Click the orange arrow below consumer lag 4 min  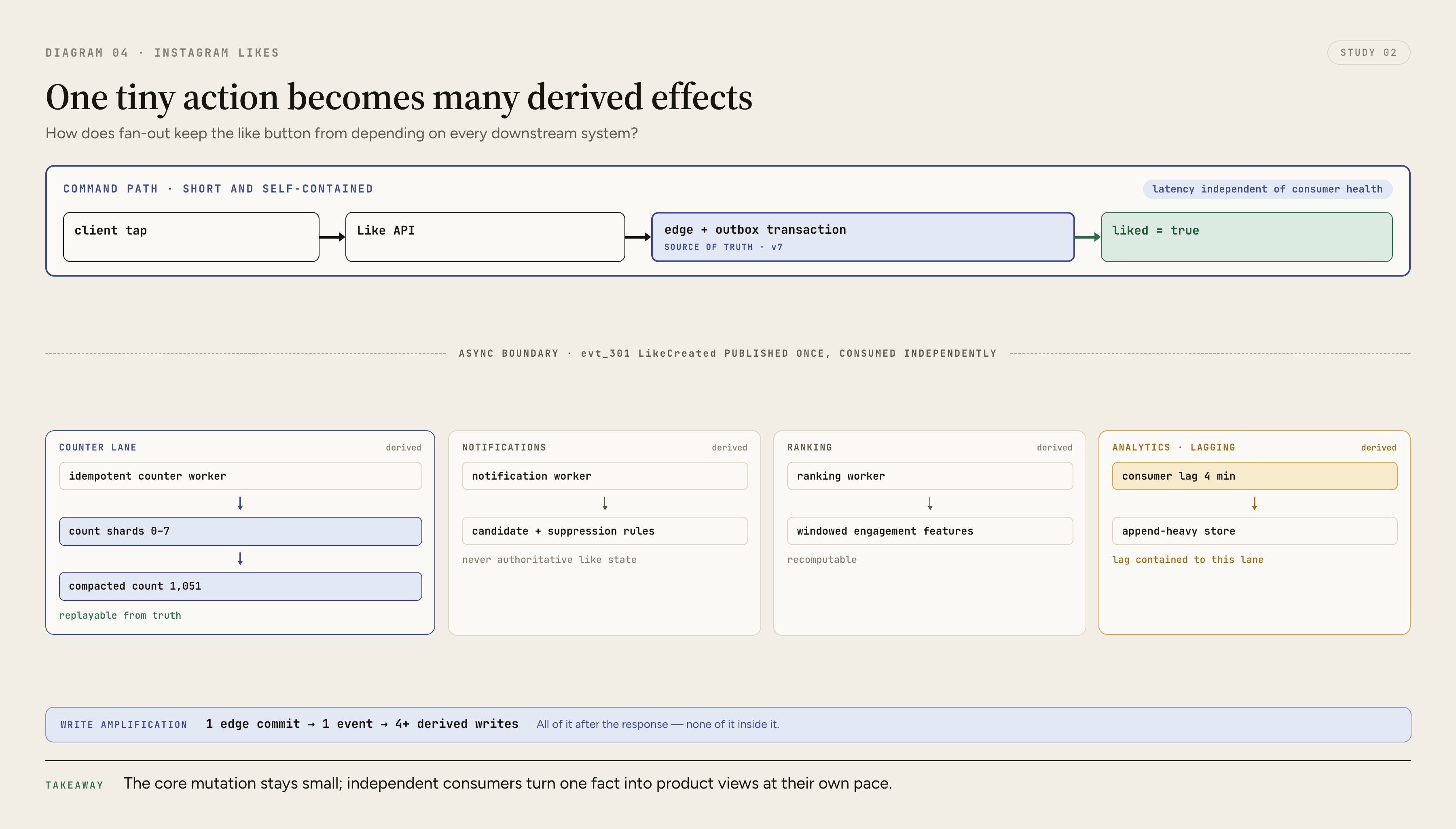(1255, 503)
